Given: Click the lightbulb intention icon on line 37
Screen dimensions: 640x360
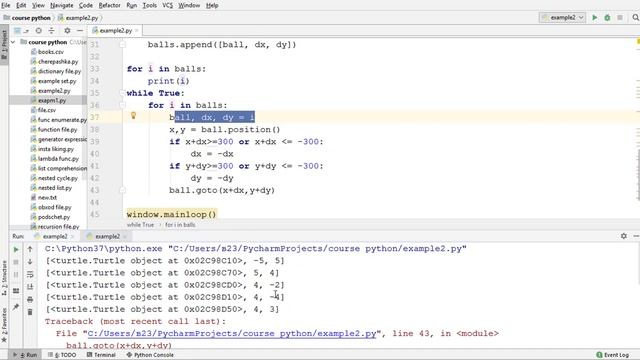Looking at the screenshot, I should (133, 116).
